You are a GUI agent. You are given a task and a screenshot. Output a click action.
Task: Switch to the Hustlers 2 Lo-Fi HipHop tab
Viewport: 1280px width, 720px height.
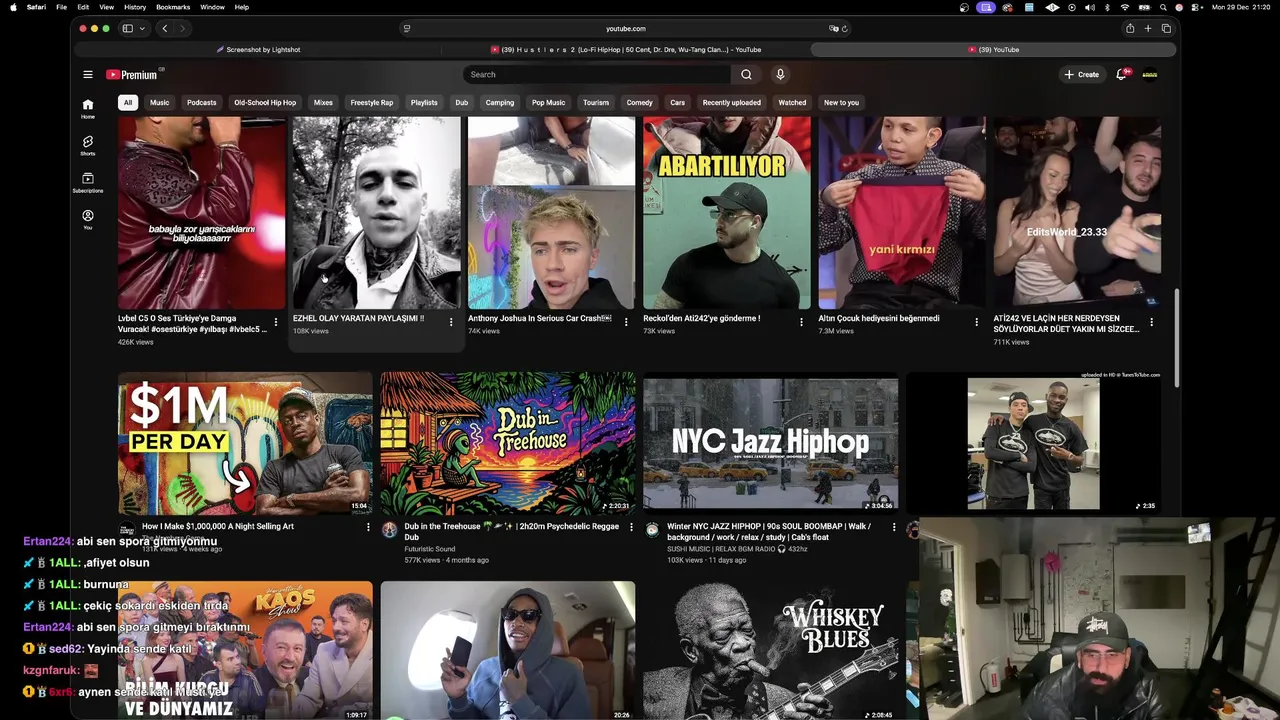[626, 49]
